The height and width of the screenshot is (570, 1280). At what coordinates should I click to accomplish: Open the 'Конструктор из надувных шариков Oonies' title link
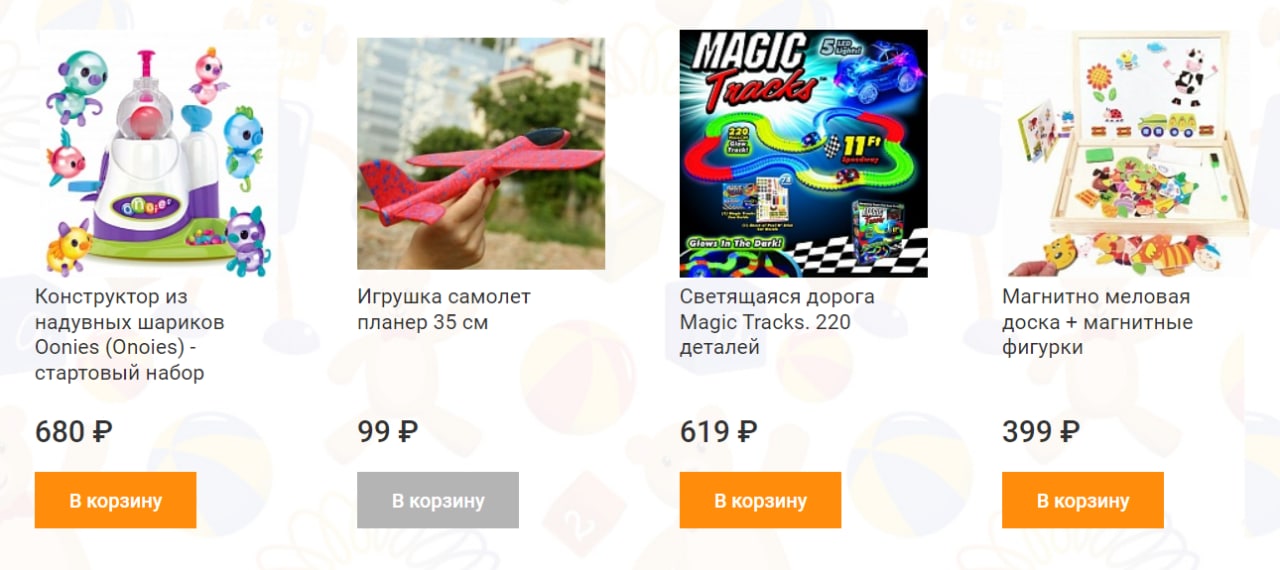pyautogui.click(x=130, y=335)
